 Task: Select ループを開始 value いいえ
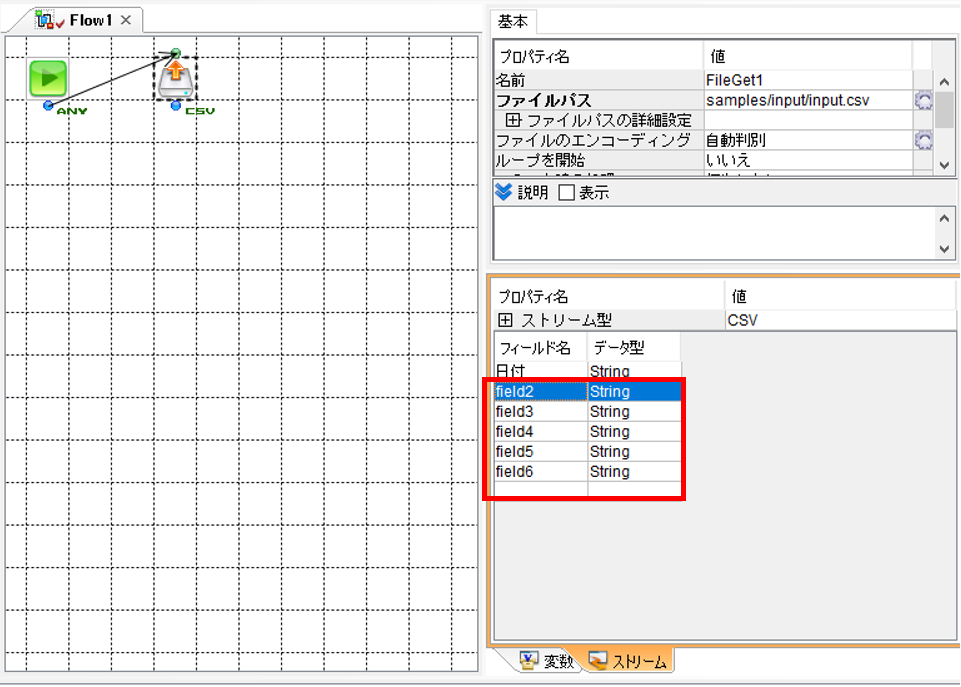coord(808,161)
